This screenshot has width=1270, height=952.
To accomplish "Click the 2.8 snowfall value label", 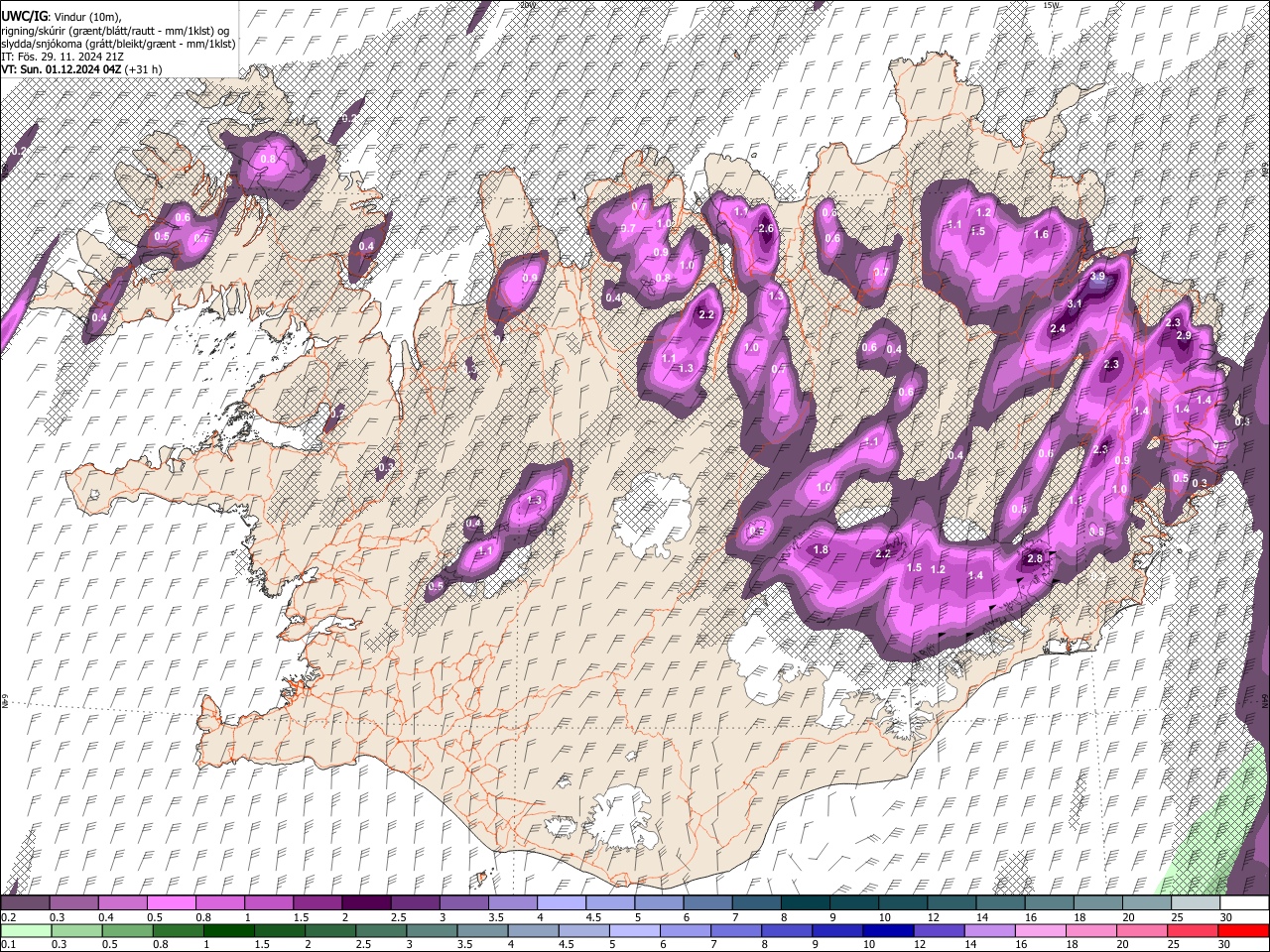I will coord(1035,559).
